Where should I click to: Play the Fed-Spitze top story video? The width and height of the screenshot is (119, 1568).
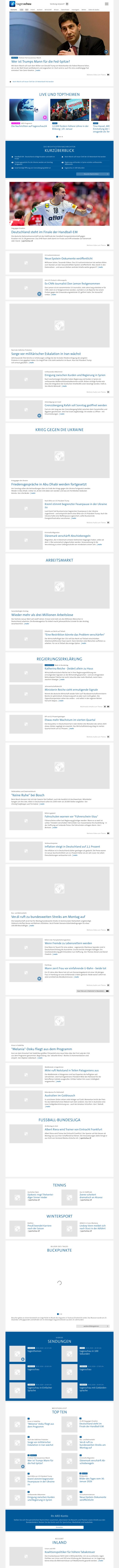pos(106,52)
